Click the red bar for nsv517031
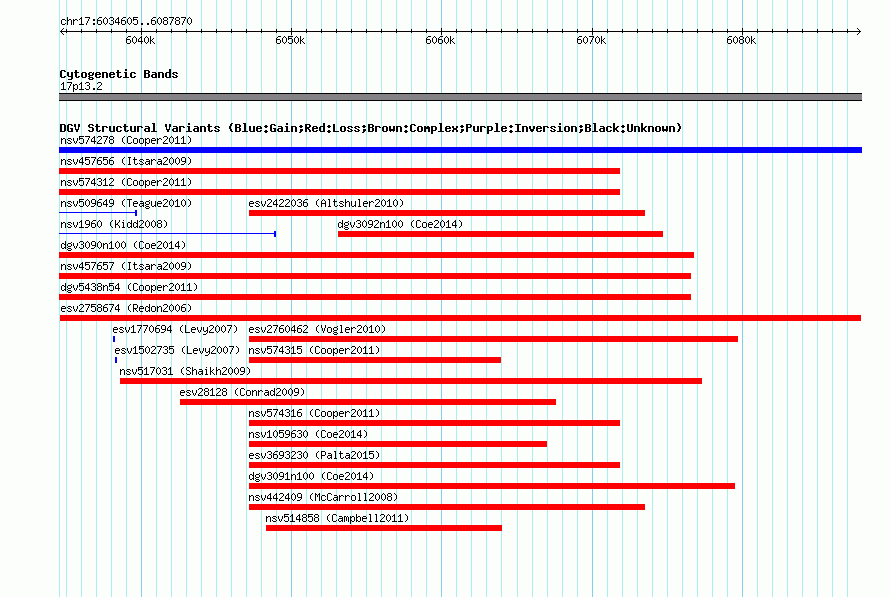 (x=411, y=381)
